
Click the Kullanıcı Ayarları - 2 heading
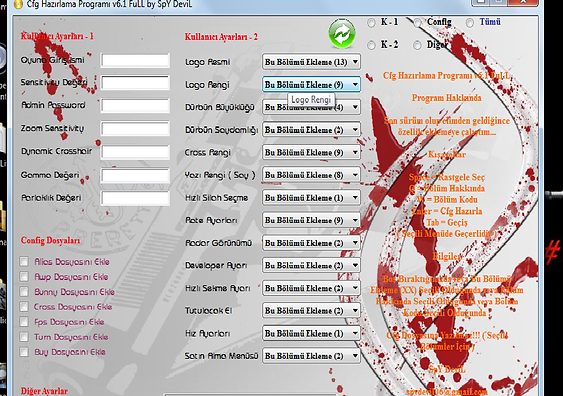click(x=221, y=37)
